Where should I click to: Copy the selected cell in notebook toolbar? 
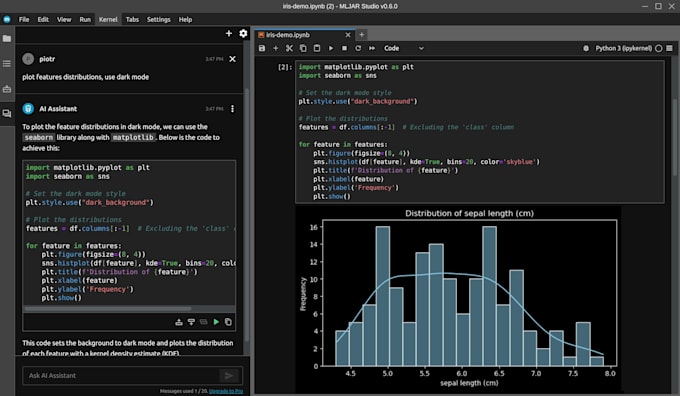(x=303, y=48)
